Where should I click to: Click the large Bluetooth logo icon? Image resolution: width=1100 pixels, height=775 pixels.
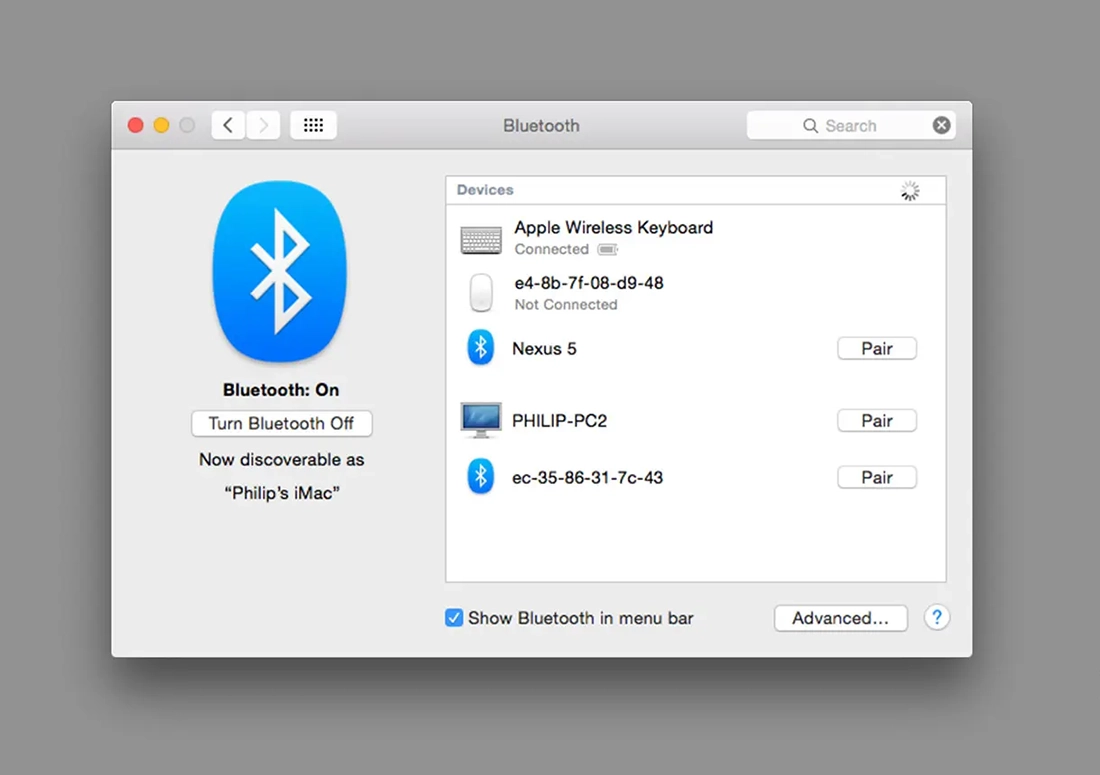point(280,272)
